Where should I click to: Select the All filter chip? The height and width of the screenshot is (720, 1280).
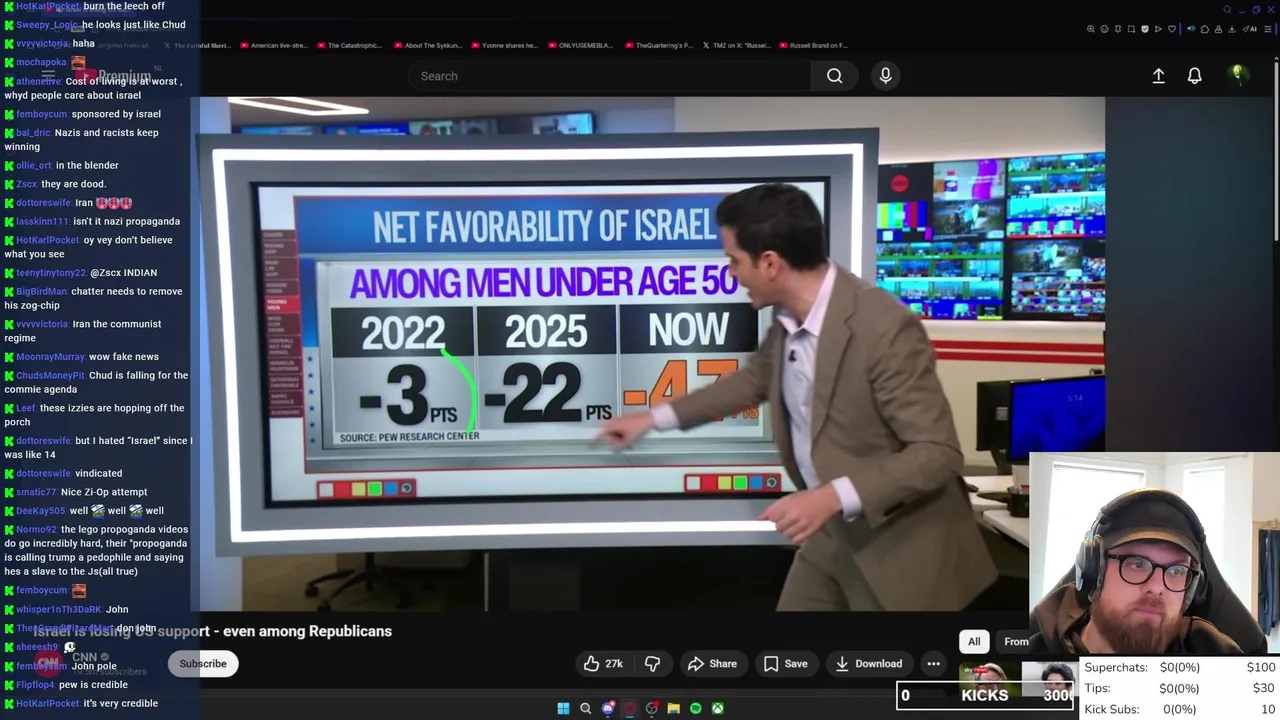[x=974, y=641]
